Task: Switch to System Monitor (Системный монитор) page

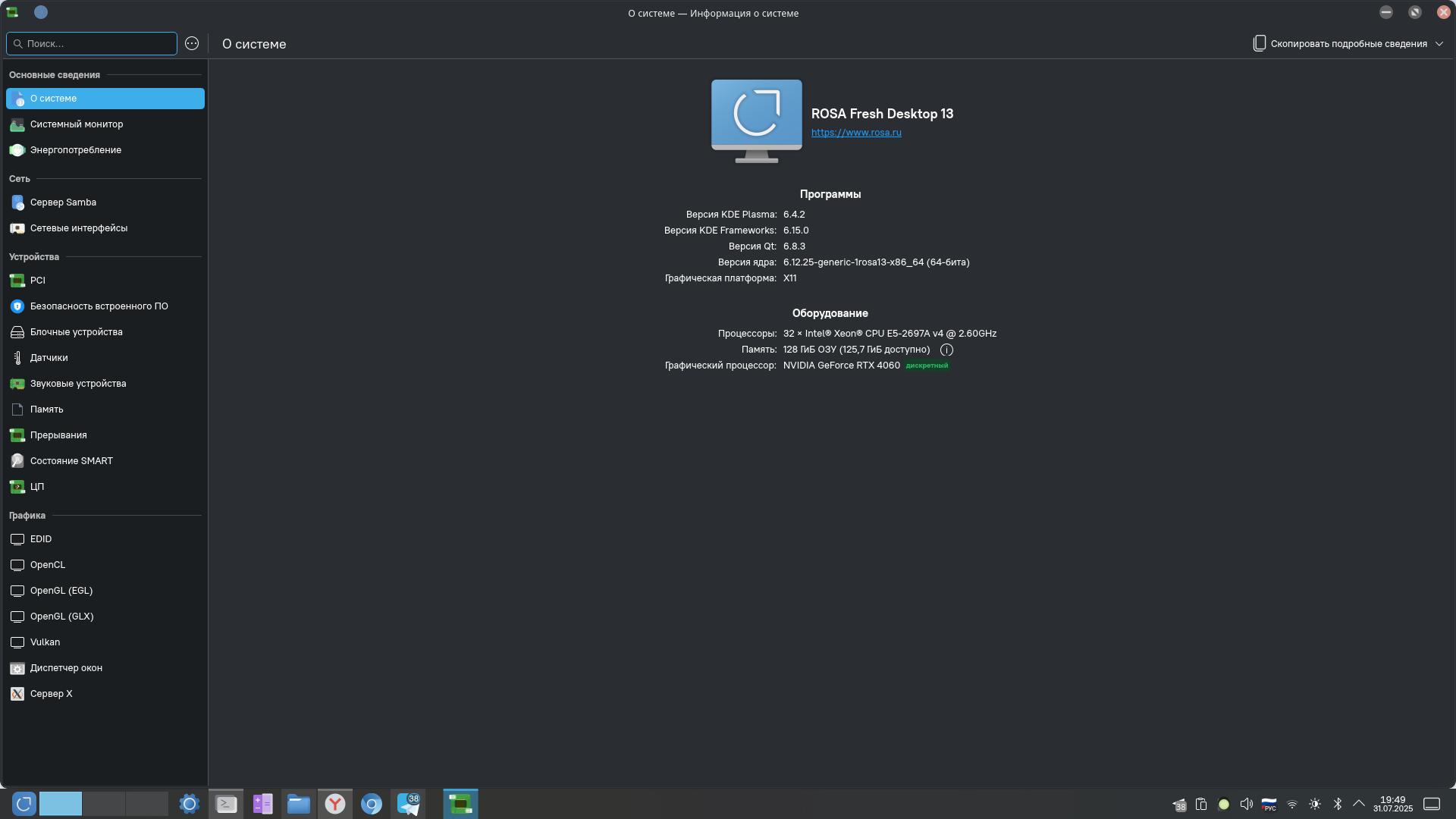Action: [76, 124]
